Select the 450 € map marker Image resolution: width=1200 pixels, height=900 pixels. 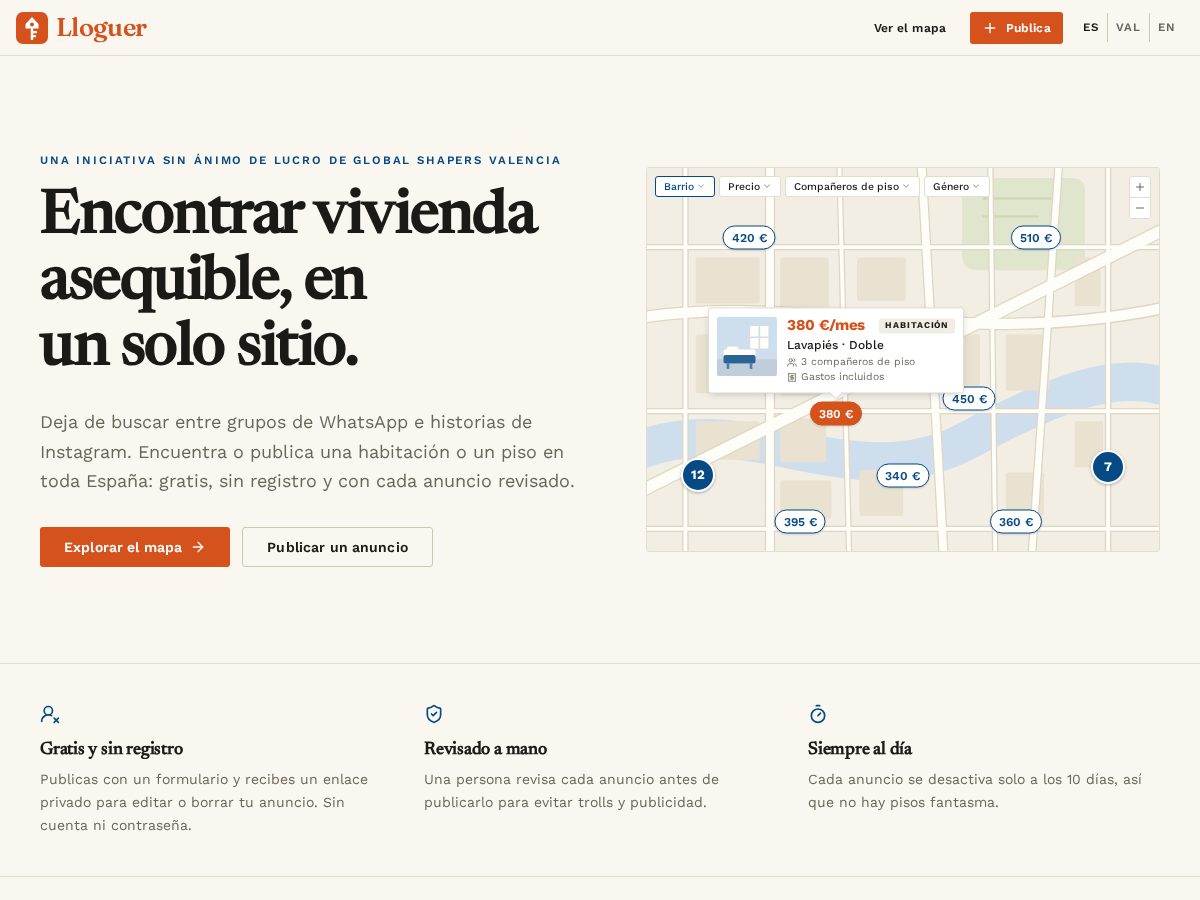969,399
